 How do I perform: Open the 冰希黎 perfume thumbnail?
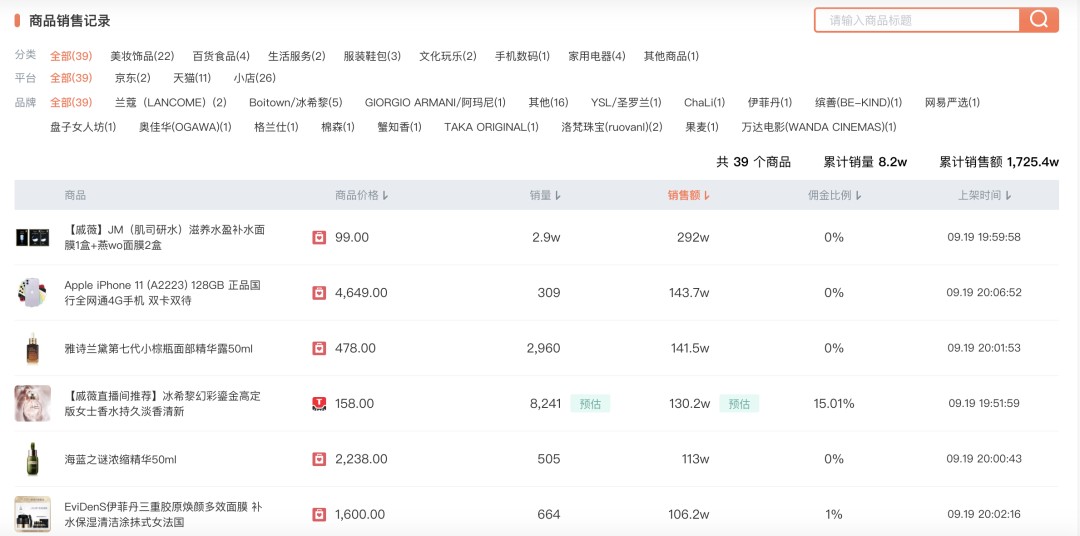(32, 404)
